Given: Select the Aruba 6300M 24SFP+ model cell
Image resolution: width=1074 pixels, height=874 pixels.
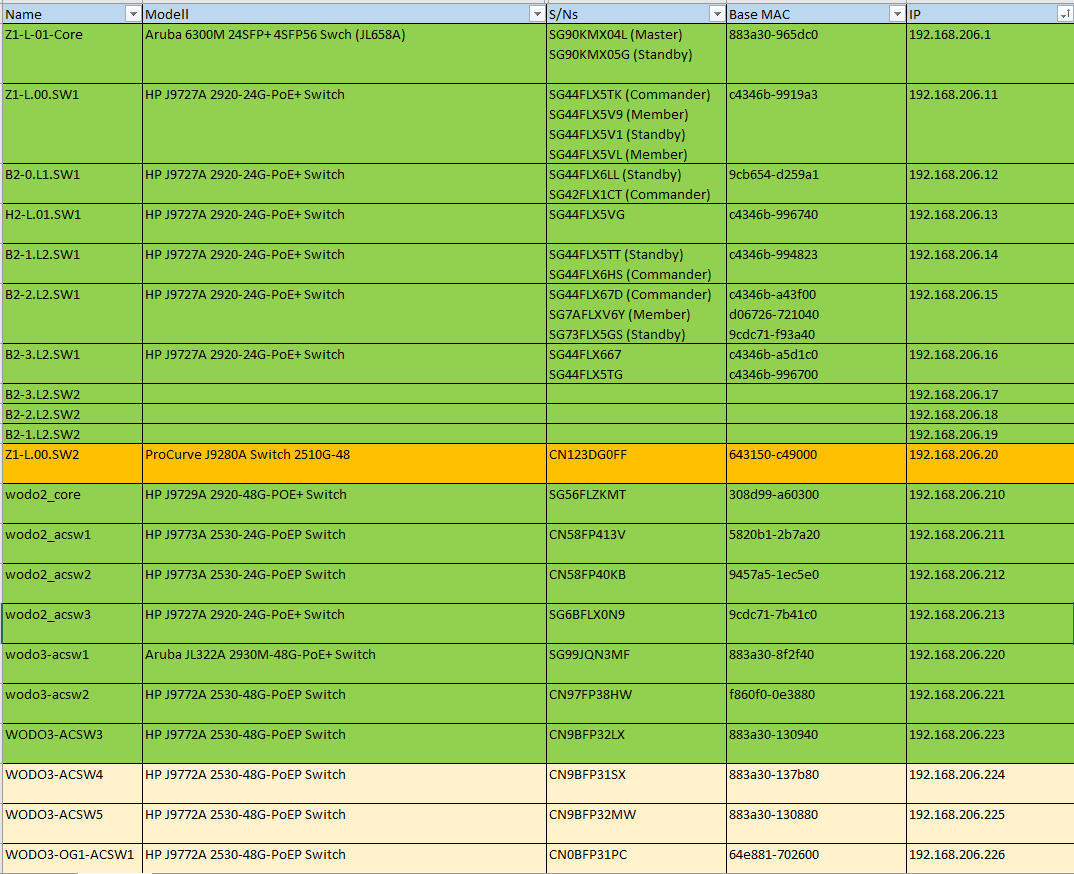Looking at the screenshot, I should (344, 54).
